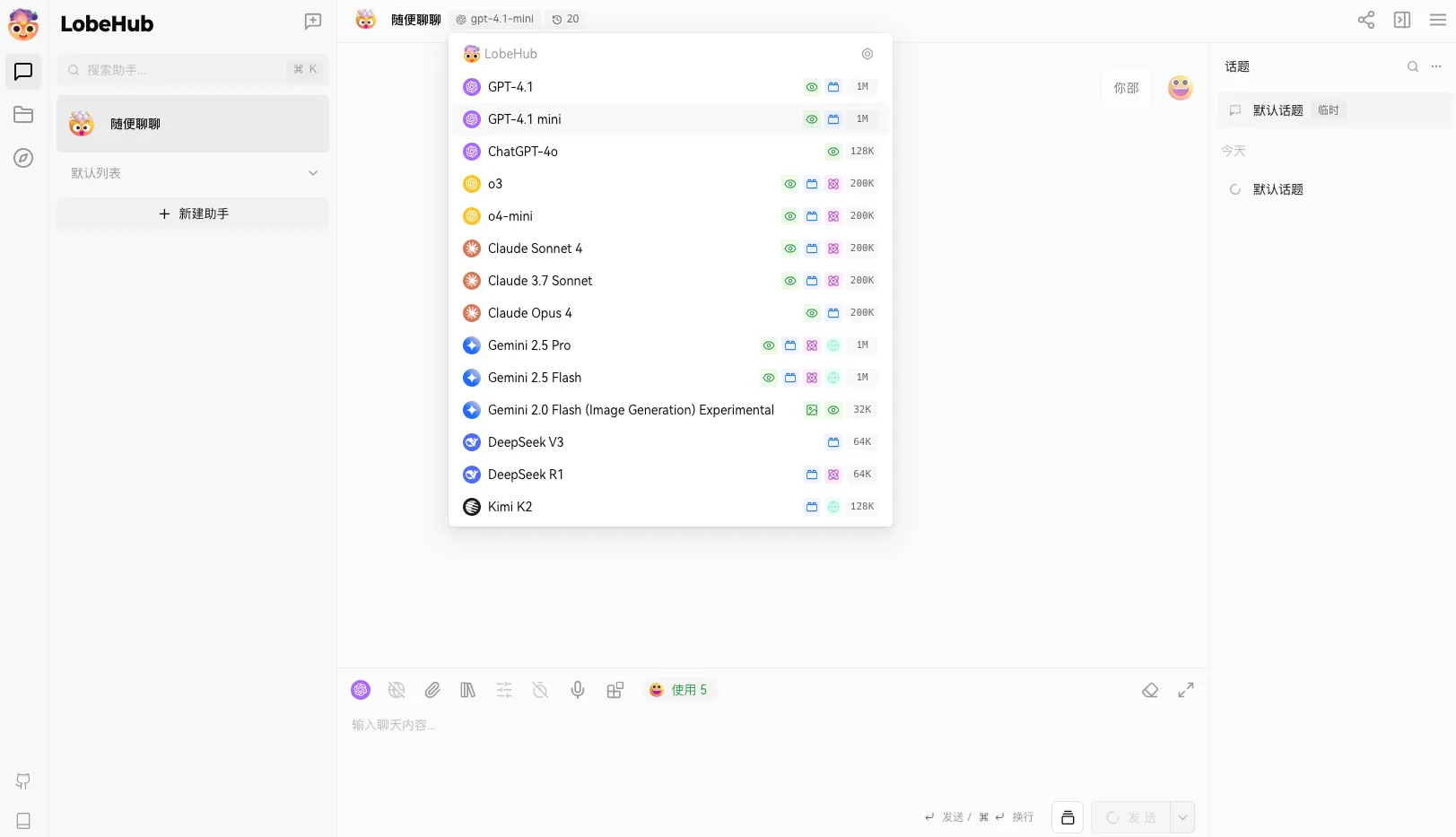Click the 随便聊聊 title in chat header
Screen dimensions: 1456x837
coord(416,20)
